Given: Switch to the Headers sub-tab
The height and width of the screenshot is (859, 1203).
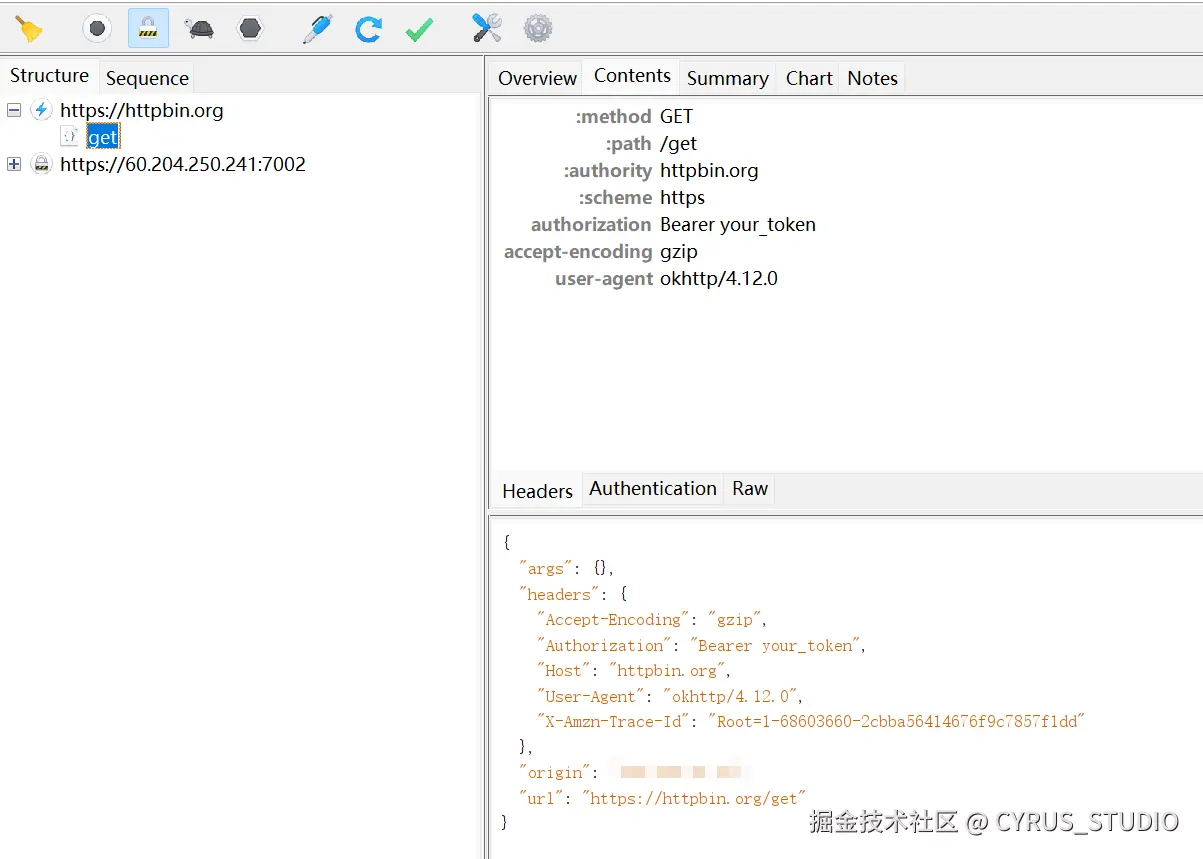Looking at the screenshot, I should (x=537, y=491).
